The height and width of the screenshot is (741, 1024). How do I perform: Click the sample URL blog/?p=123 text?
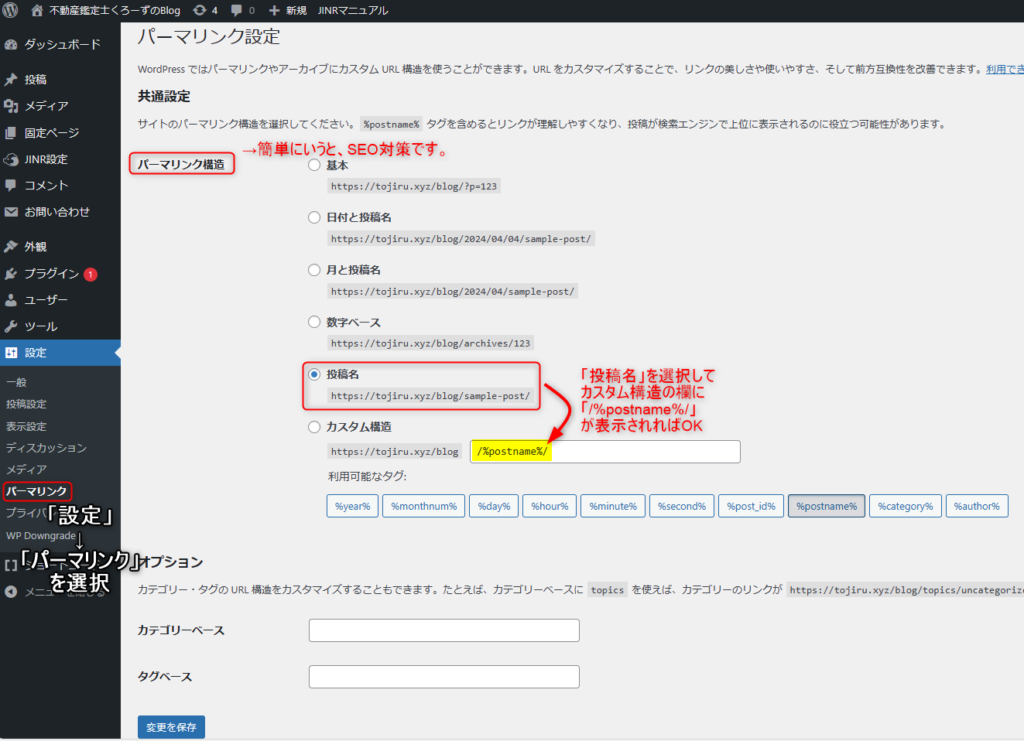(414, 186)
